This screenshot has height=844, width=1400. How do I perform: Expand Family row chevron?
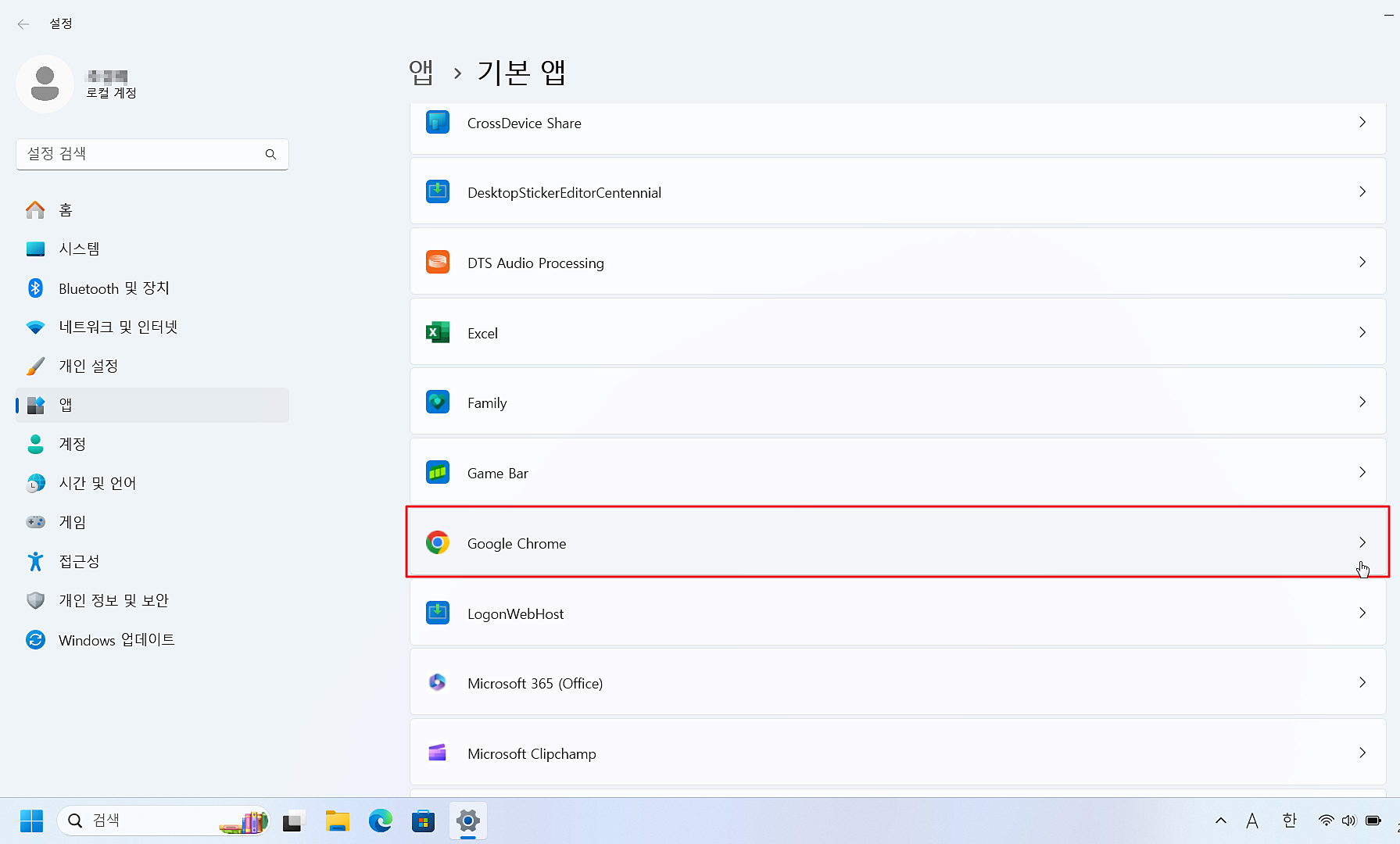(1362, 402)
